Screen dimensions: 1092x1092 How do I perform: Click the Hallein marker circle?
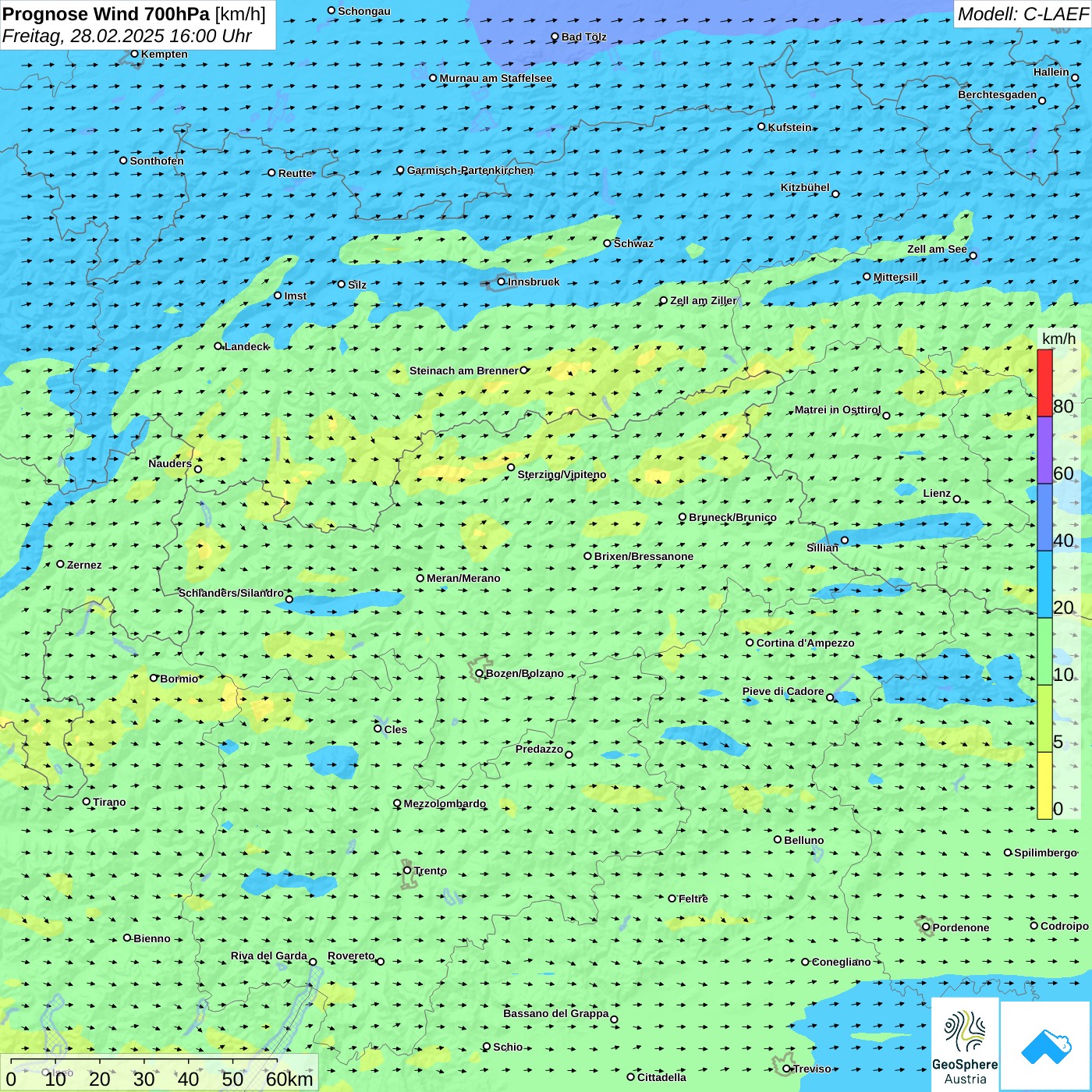click(1075, 77)
